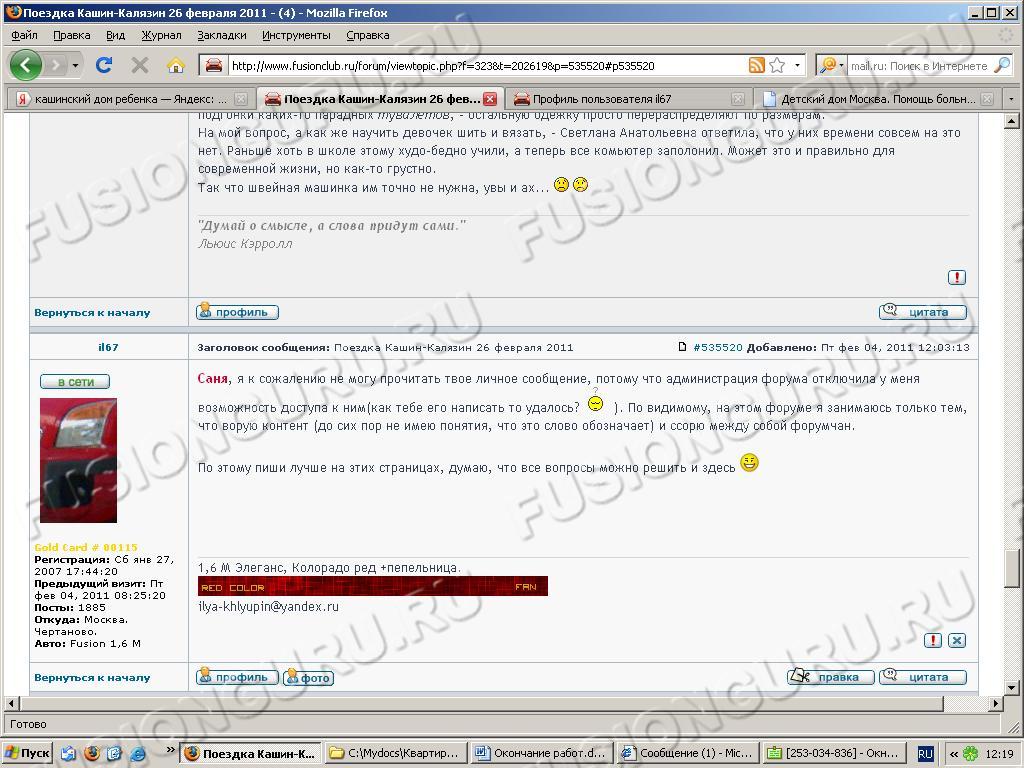This screenshot has height=768, width=1024.
Task: Focus the mail.ru search field
Action: [920, 65]
